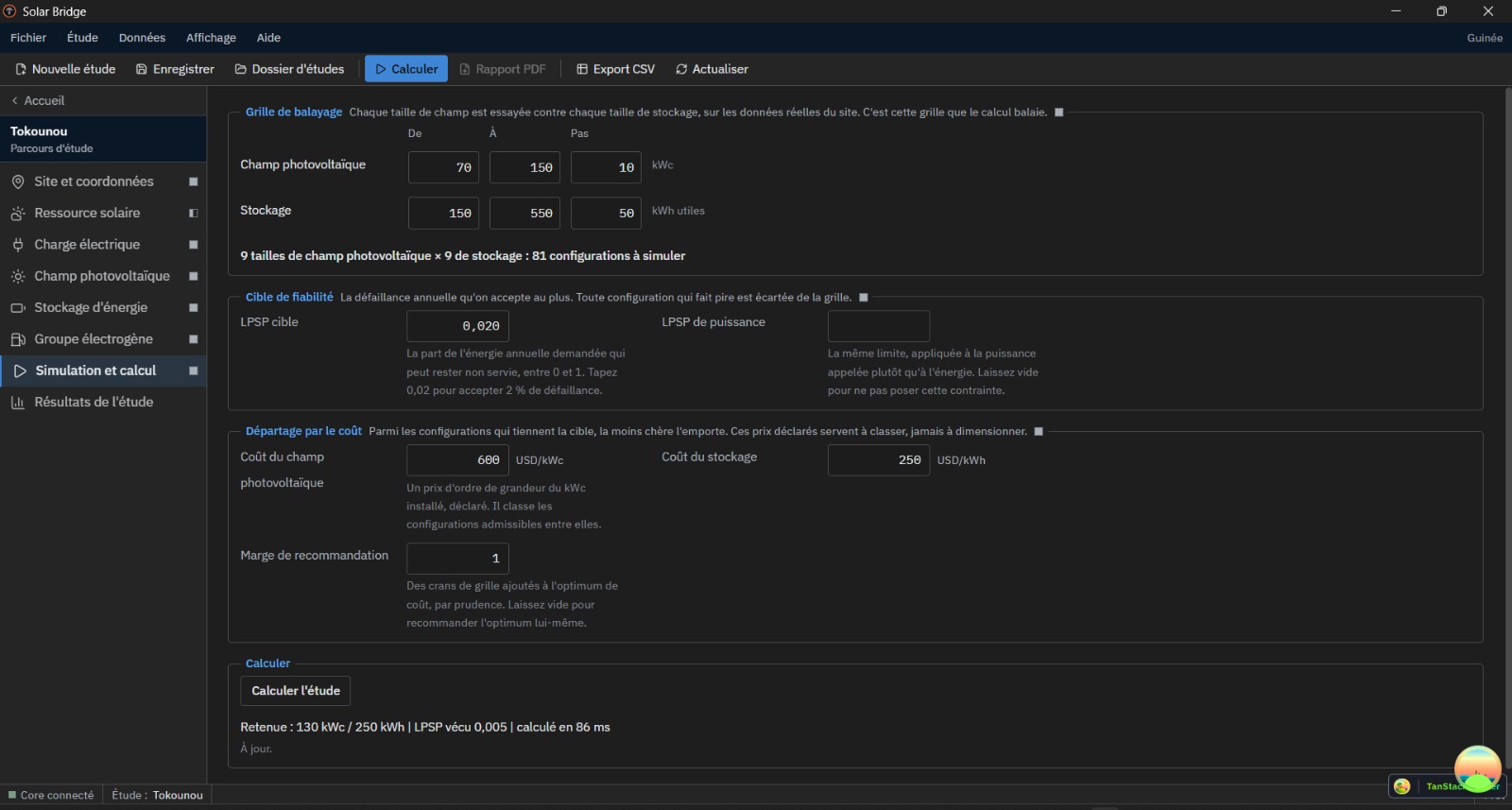Run the blue Calculer toolbar button

(x=406, y=69)
